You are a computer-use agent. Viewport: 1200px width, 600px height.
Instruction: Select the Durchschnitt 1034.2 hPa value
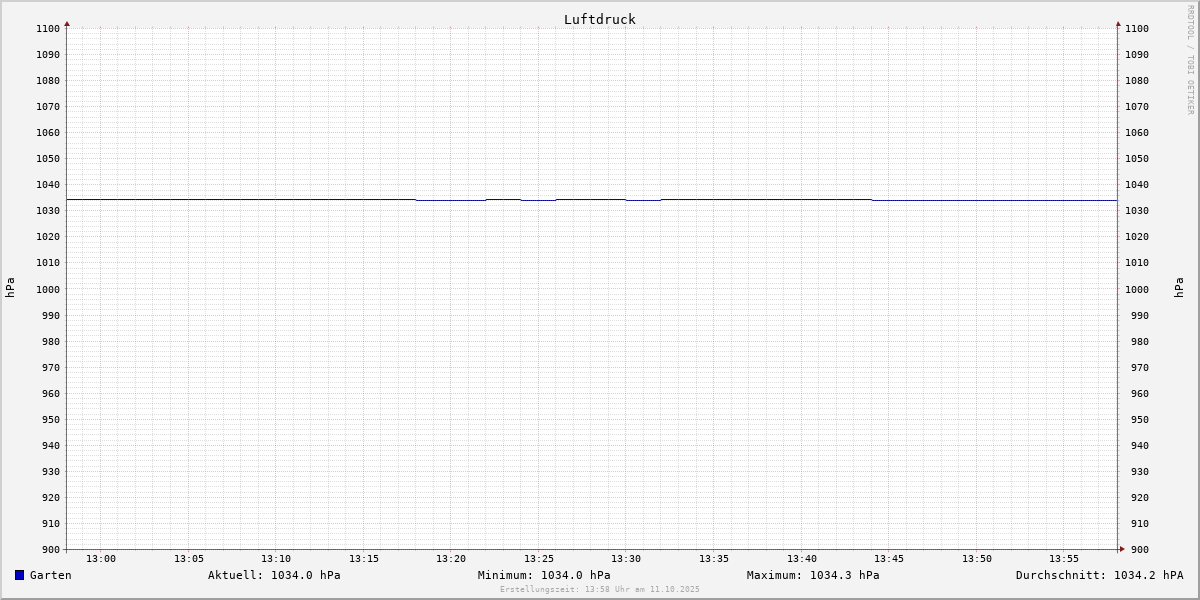pyautogui.click(x=1099, y=575)
